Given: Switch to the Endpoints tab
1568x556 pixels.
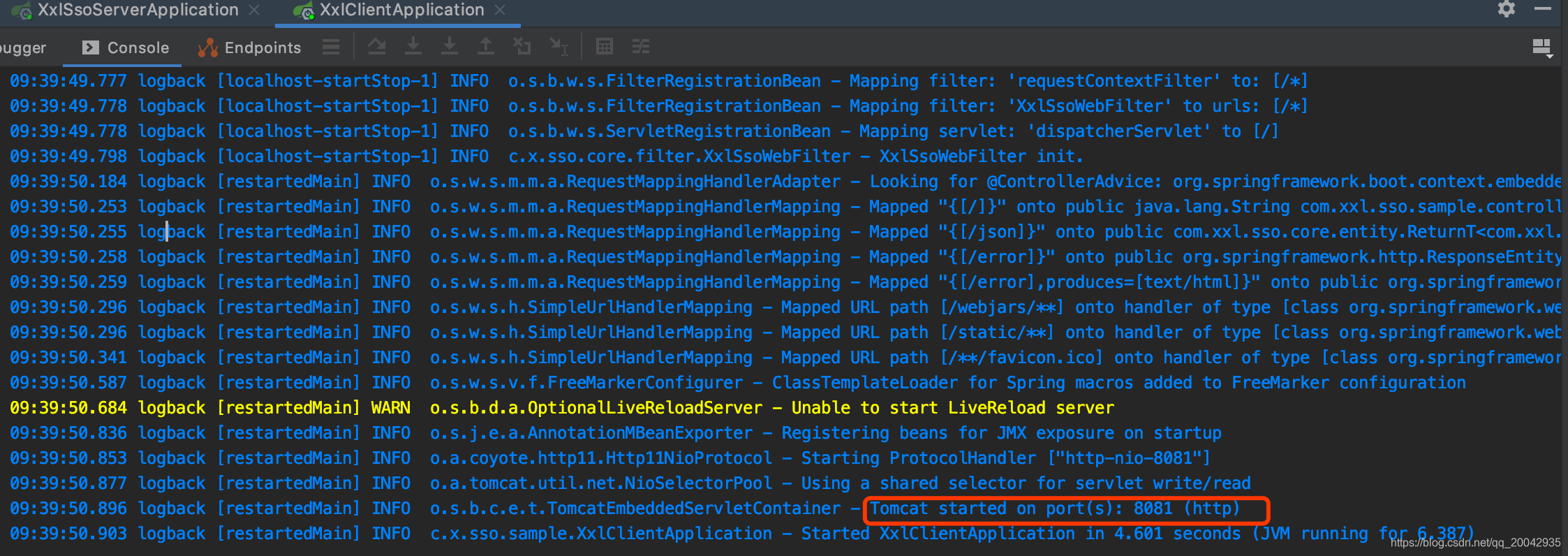Looking at the screenshot, I should (249, 47).
